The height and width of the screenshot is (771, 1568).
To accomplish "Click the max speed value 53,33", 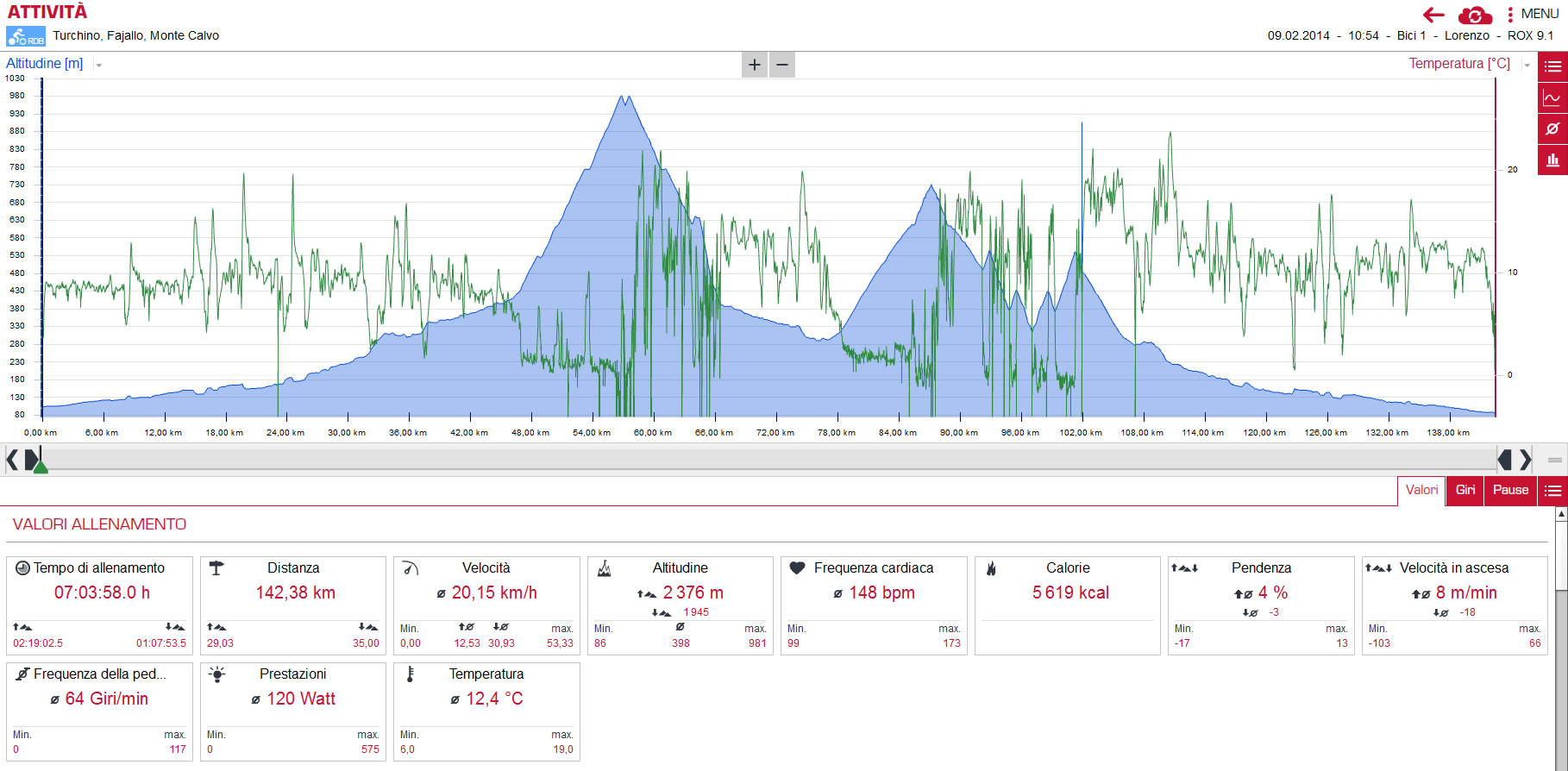I will 560,643.
